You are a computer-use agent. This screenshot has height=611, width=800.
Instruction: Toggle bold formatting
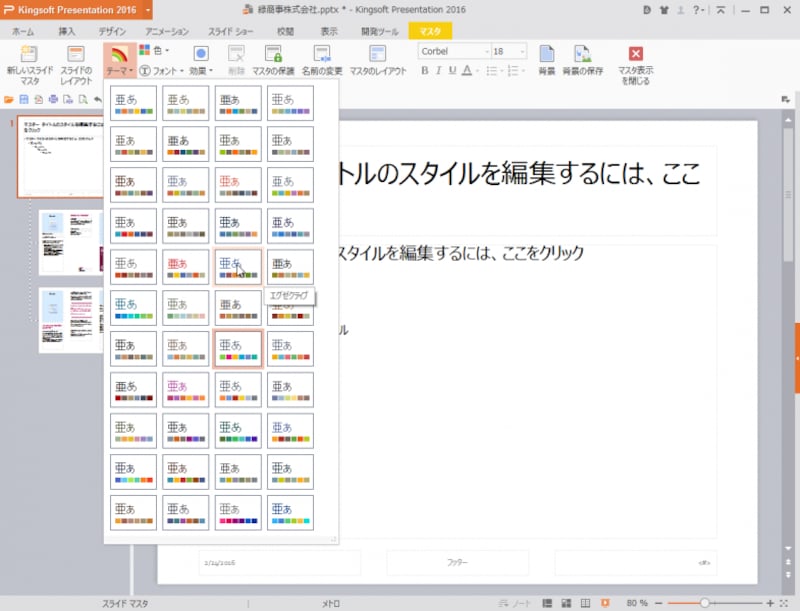point(424,71)
